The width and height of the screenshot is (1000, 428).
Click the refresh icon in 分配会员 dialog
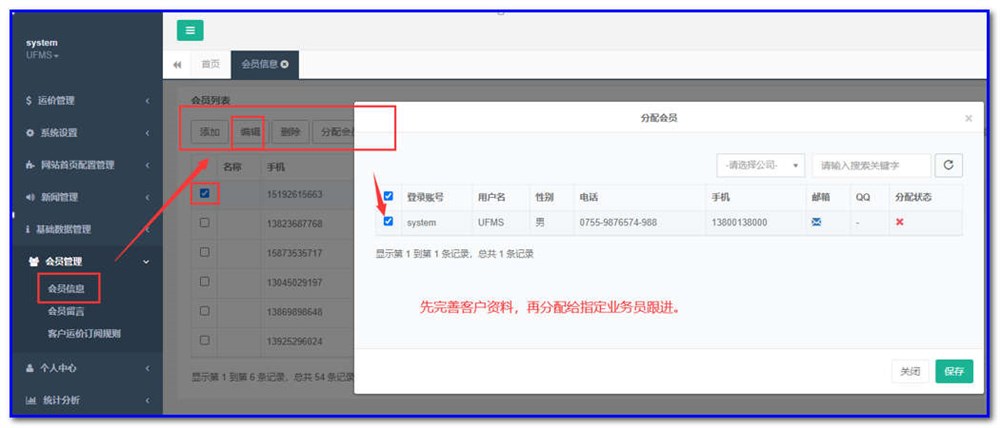948,165
